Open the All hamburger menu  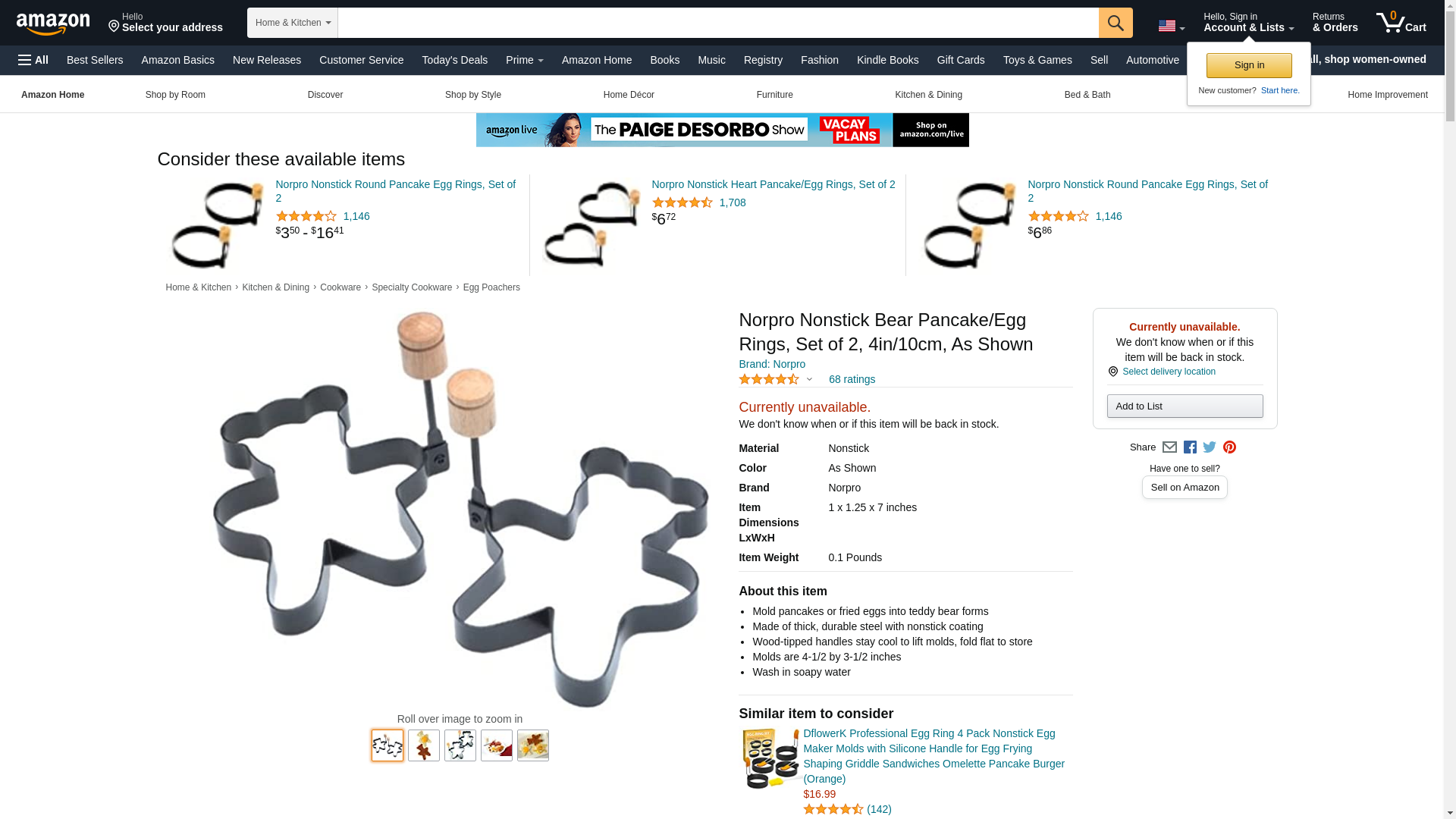33,60
